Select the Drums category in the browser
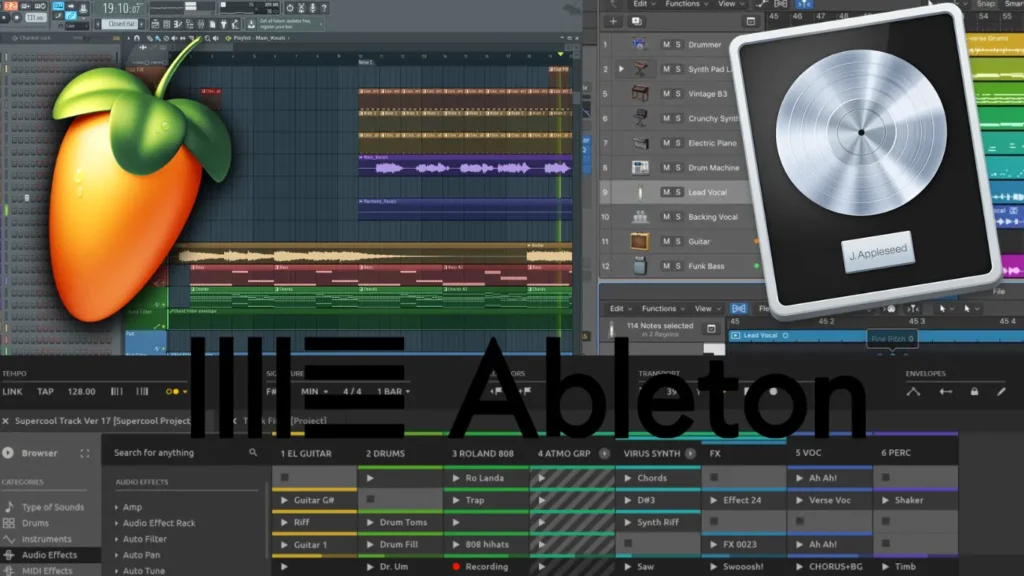 tap(35, 523)
